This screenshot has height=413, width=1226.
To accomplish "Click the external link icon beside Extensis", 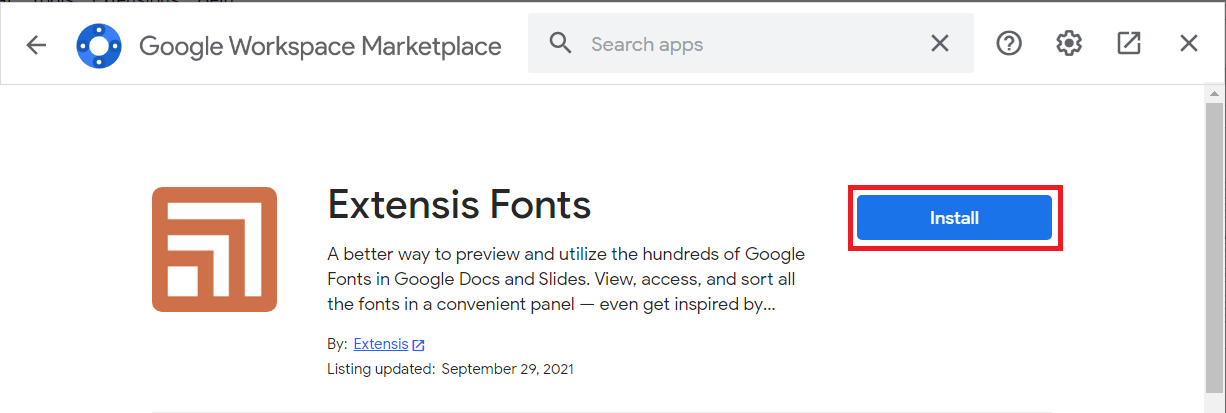I will pos(419,345).
